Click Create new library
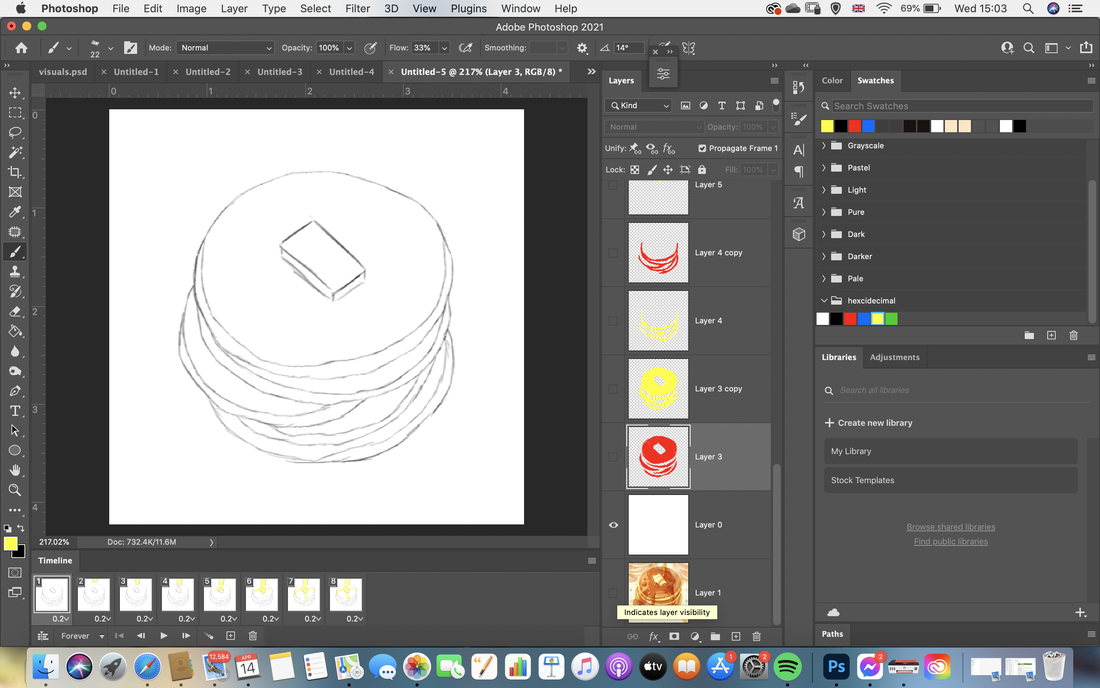Viewport: 1100px width, 688px height. click(868, 423)
